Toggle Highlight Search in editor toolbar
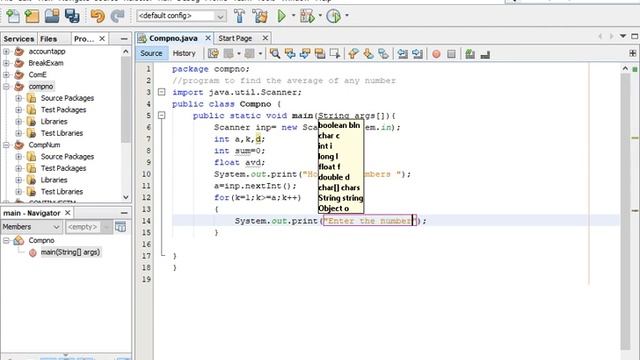 [320, 53]
